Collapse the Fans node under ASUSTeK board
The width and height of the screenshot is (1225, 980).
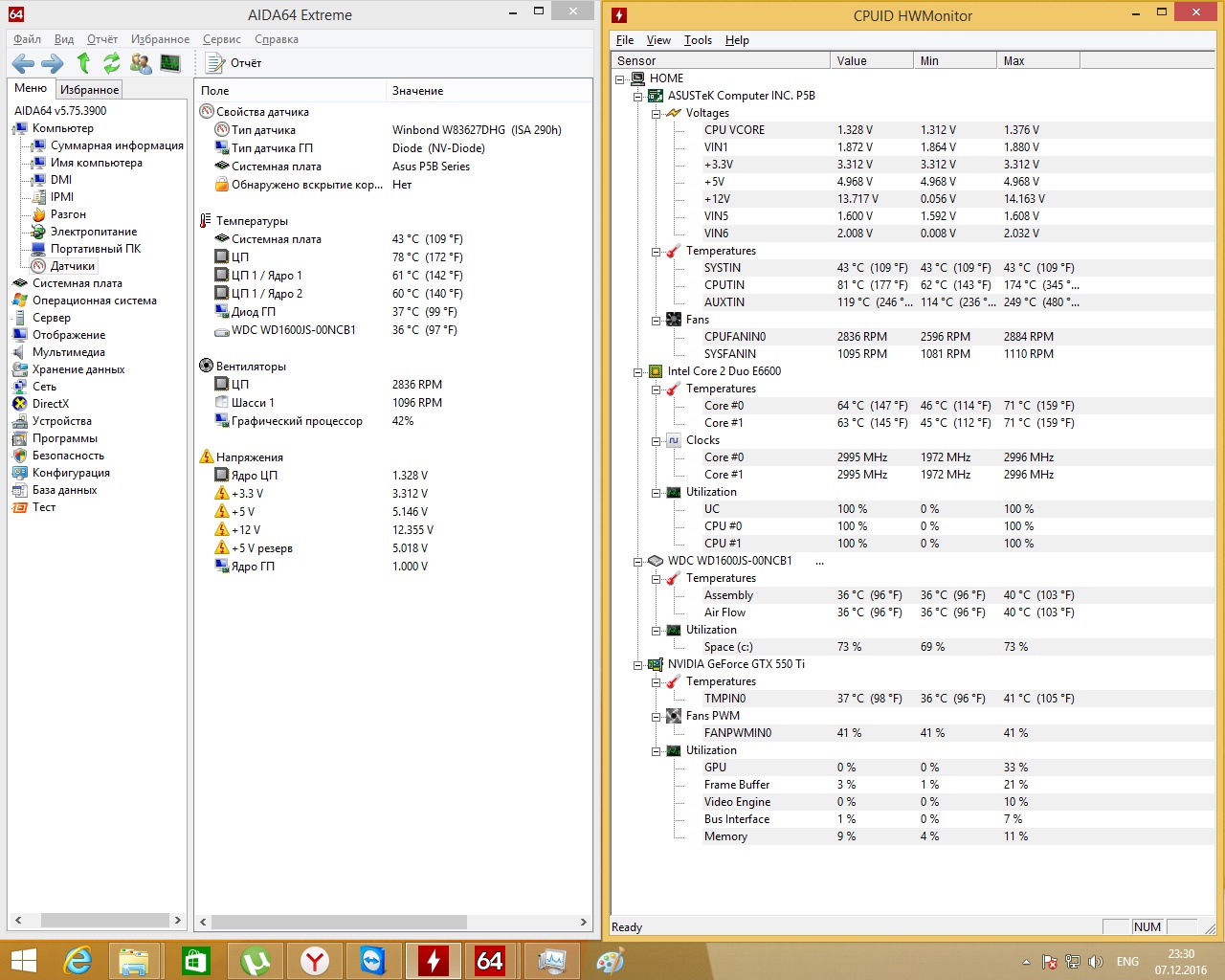point(657,320)
